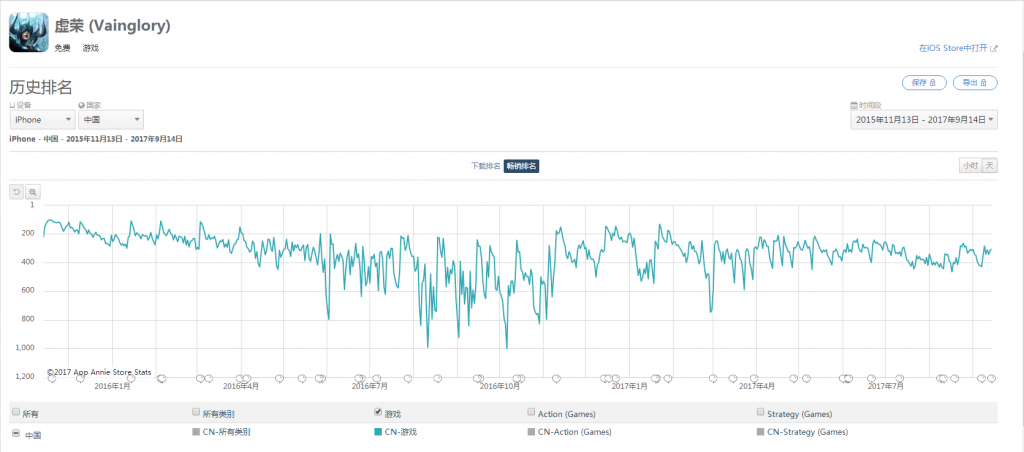Open the 中国 country dropdown
This screenshot has height=452, width=1024.
click(x=111, y=120)
